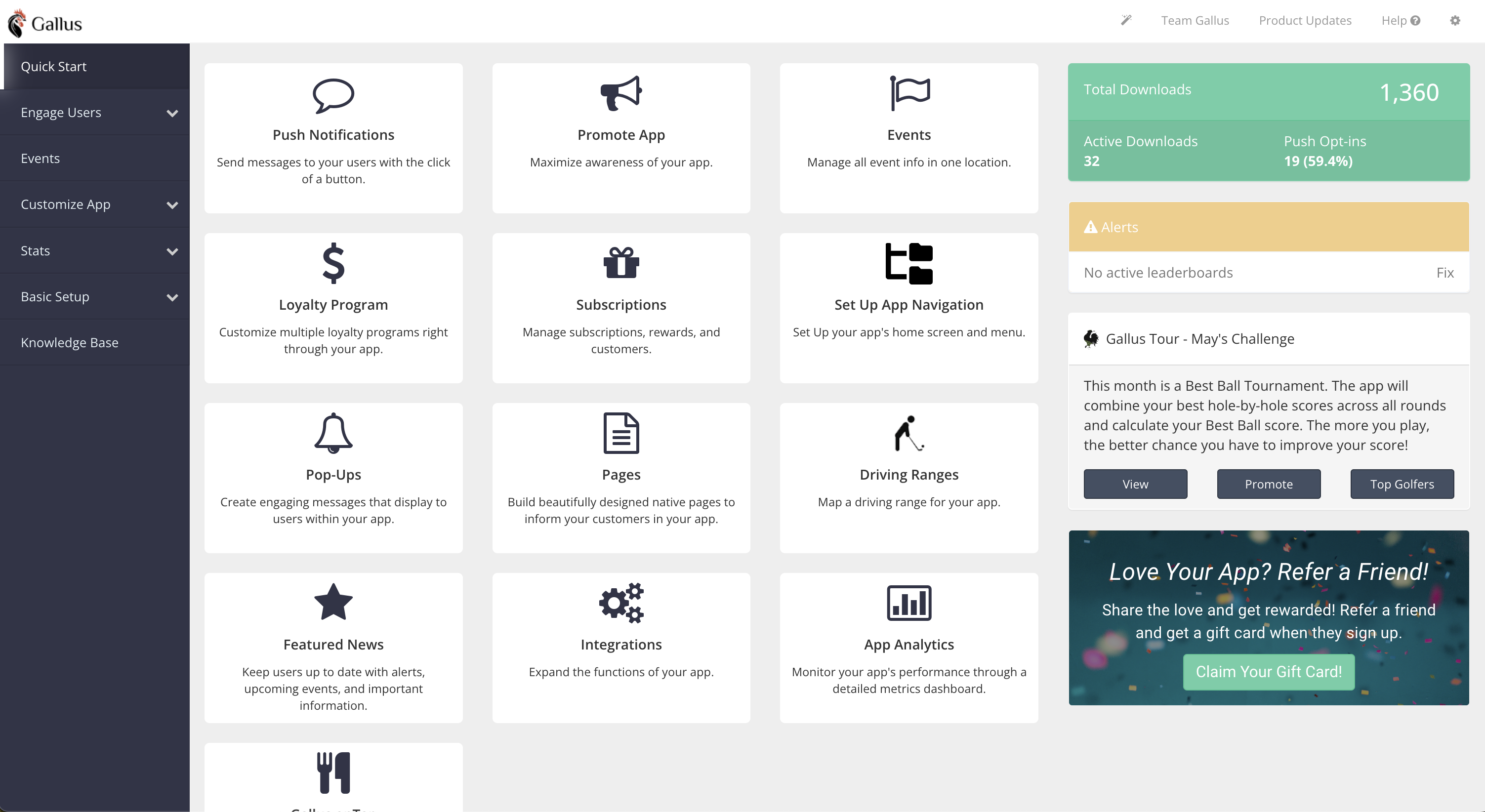Open the Pop-Ups card title
Screen dimensions: 1485x812
pyautogui.click(x=333, y=475)
